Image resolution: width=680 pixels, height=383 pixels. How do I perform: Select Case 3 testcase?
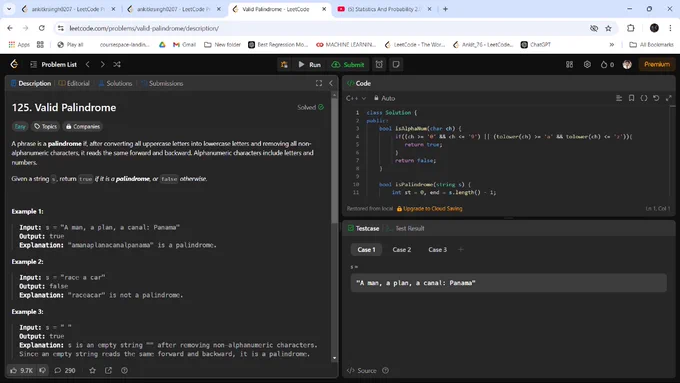point(437,249)
